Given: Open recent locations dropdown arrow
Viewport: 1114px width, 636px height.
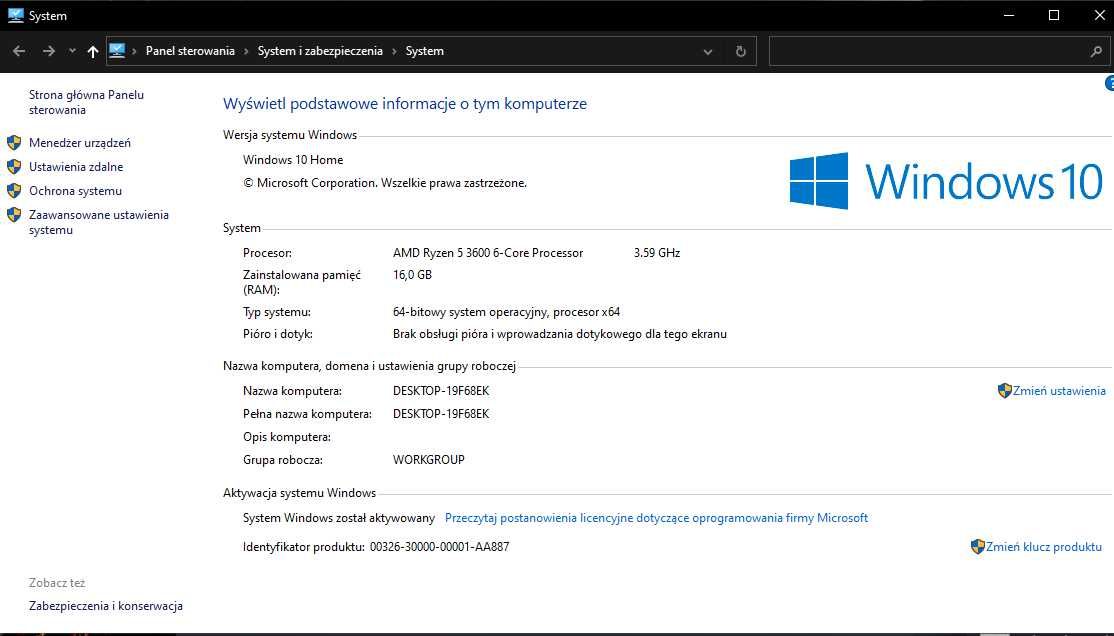Looking at the screenshot, I should pyautogui.click(x=72, y=51).
